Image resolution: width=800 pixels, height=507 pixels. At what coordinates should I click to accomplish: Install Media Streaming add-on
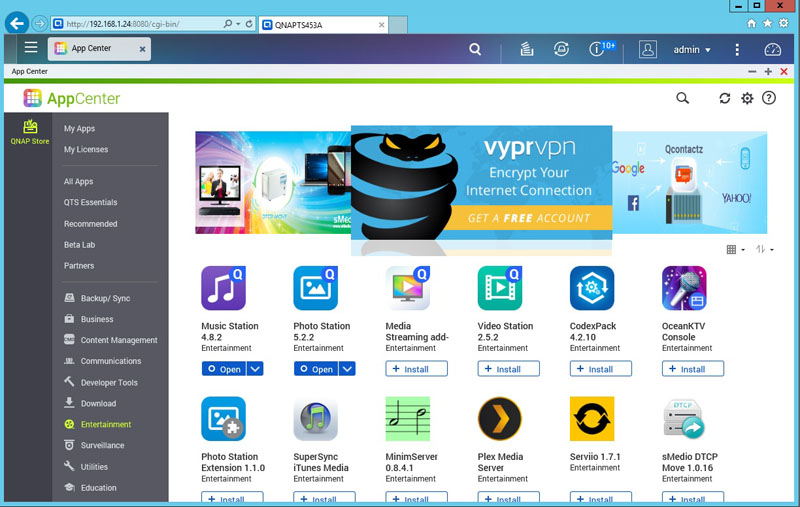pyautogui.click(x=416, y=368)
